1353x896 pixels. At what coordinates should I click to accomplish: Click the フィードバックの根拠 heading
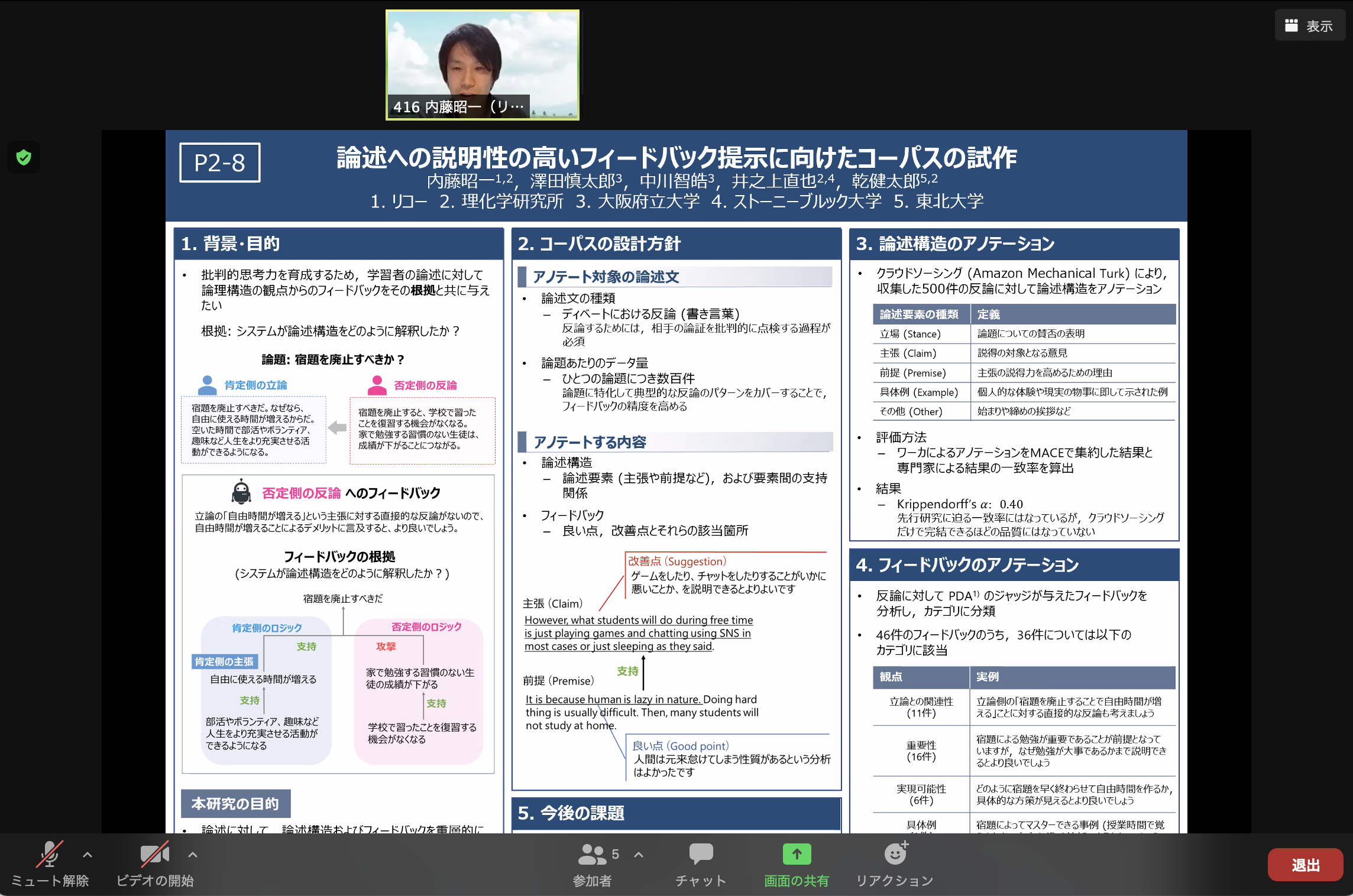pyautogui.click(x=339, y=556)
